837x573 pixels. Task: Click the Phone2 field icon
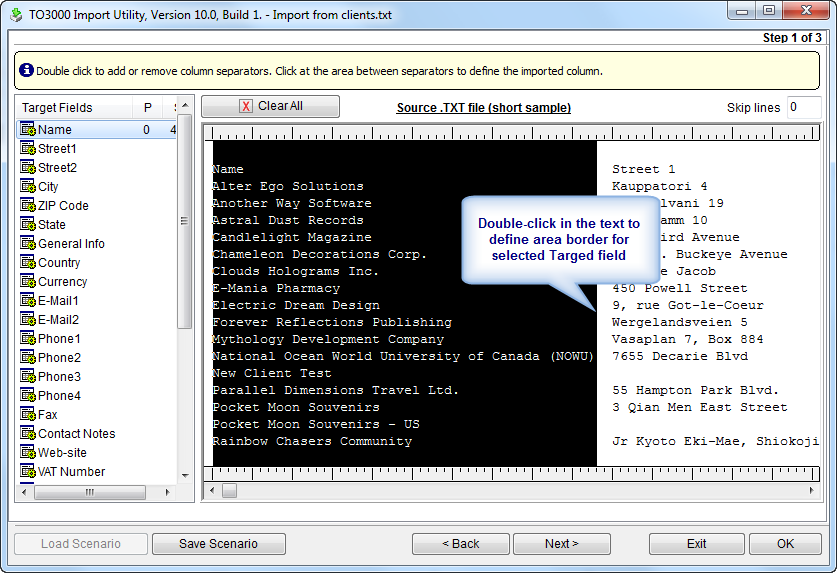(28, 357)
